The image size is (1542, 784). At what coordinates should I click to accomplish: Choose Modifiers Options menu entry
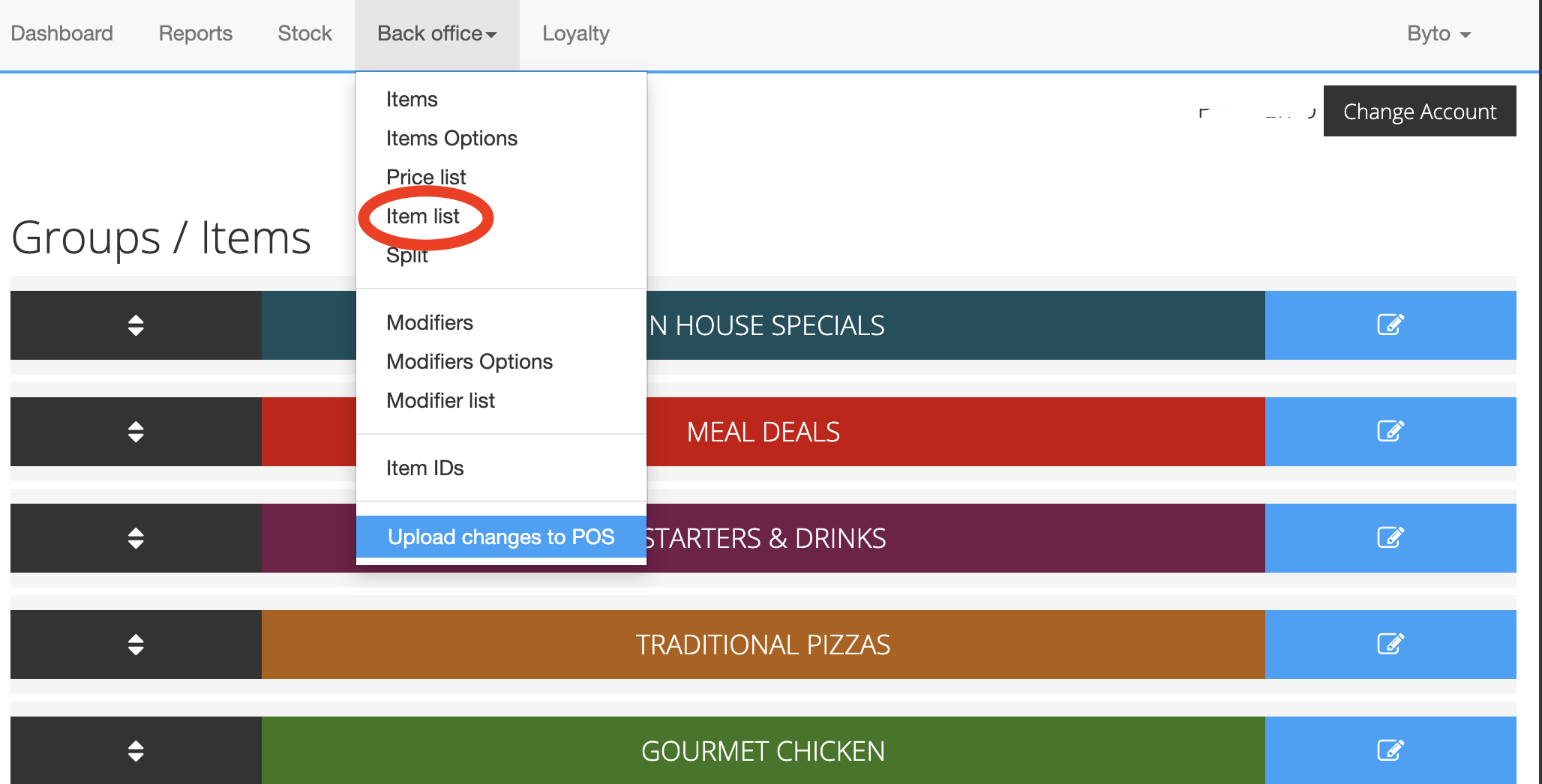point(469,362)
